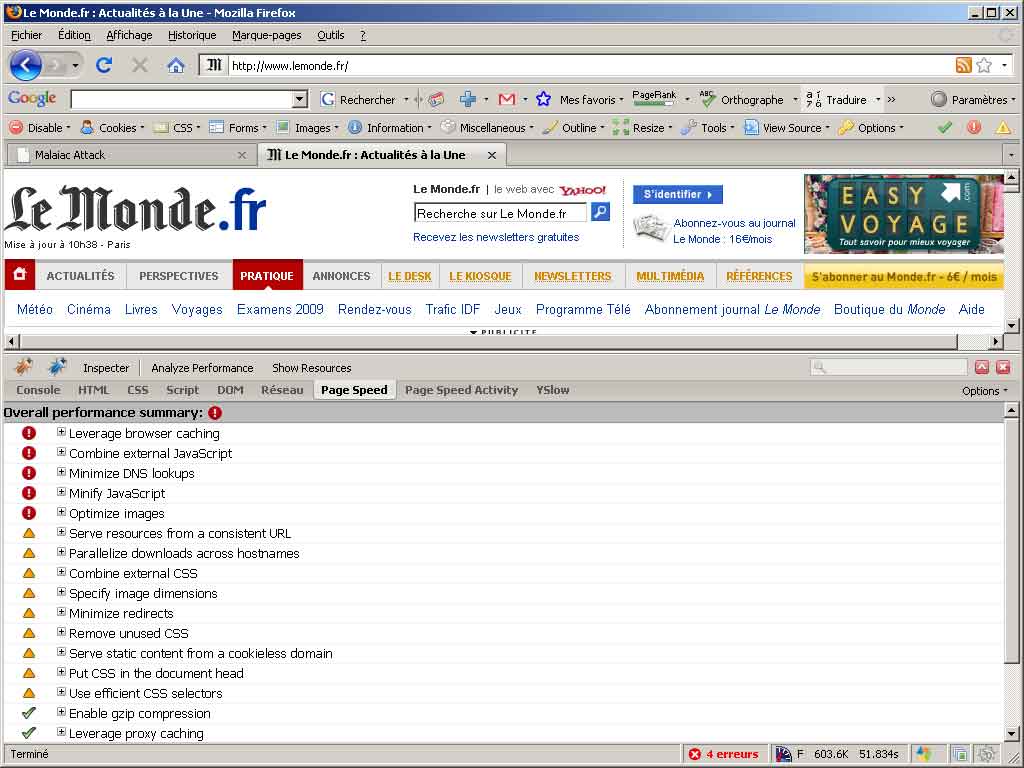The height and width of the screenshot is (768, 1024).
Task: Click the Firebug bug icon
Action: click(24, 367)
